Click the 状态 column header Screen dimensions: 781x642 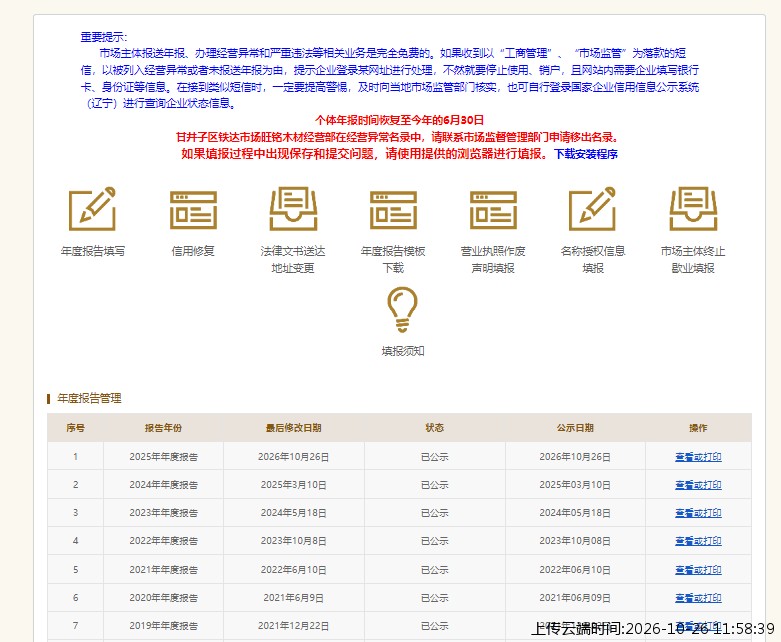[434, 428]
